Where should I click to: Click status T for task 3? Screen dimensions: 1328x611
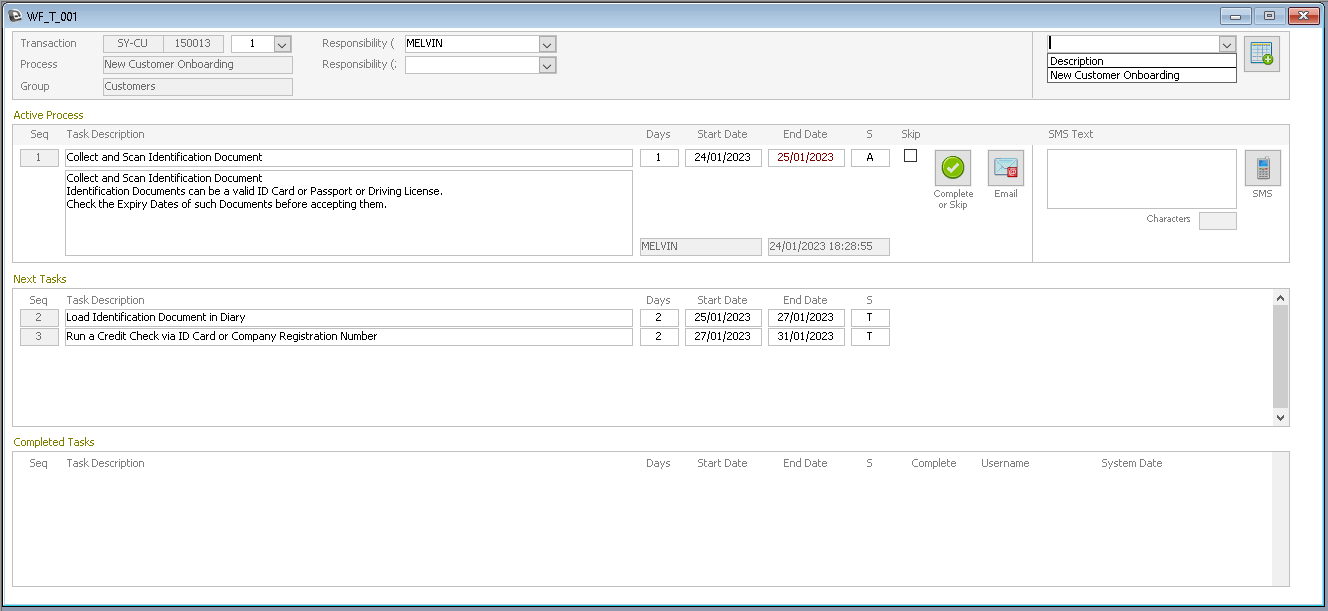(870, 337)
